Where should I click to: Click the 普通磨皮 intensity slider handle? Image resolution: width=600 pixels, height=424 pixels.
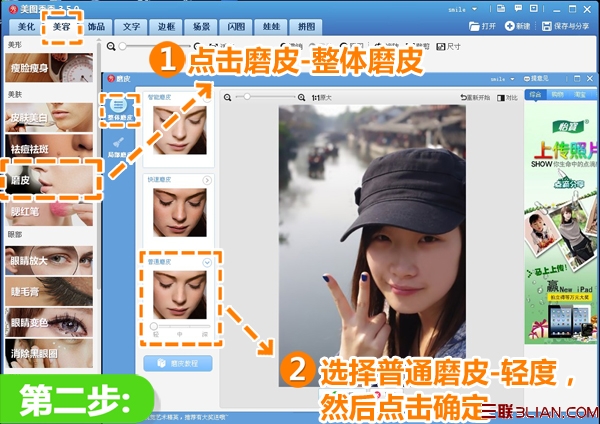154,326
